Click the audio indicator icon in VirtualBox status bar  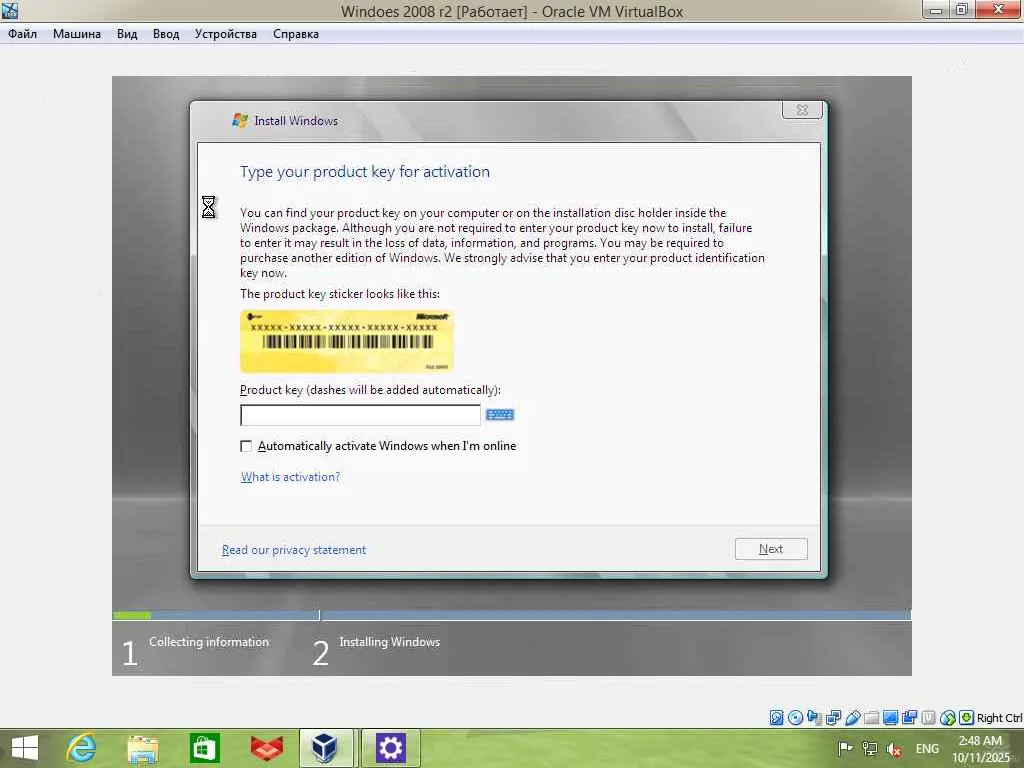tap(814, 718)
